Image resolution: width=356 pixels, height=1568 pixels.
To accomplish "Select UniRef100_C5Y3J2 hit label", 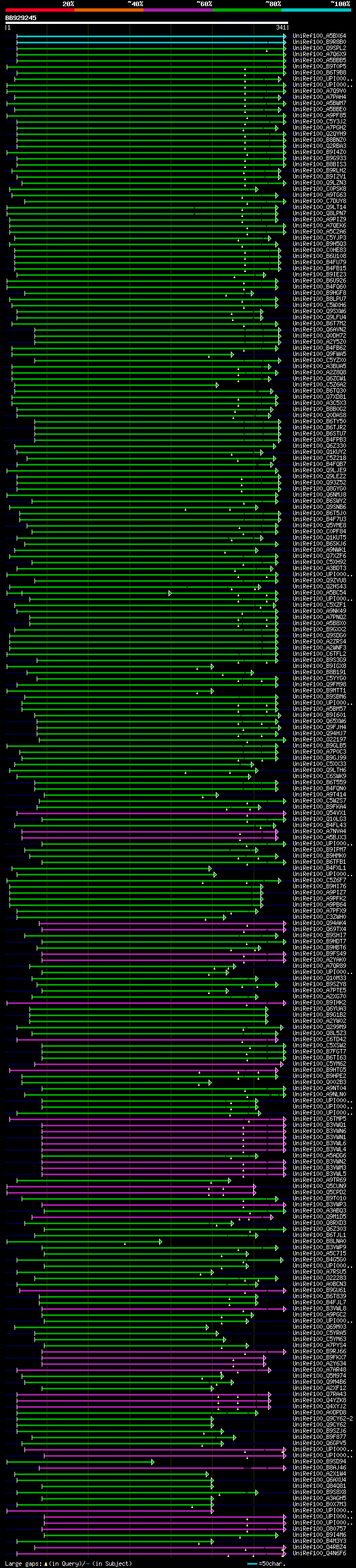I will [x=319, y=121].
